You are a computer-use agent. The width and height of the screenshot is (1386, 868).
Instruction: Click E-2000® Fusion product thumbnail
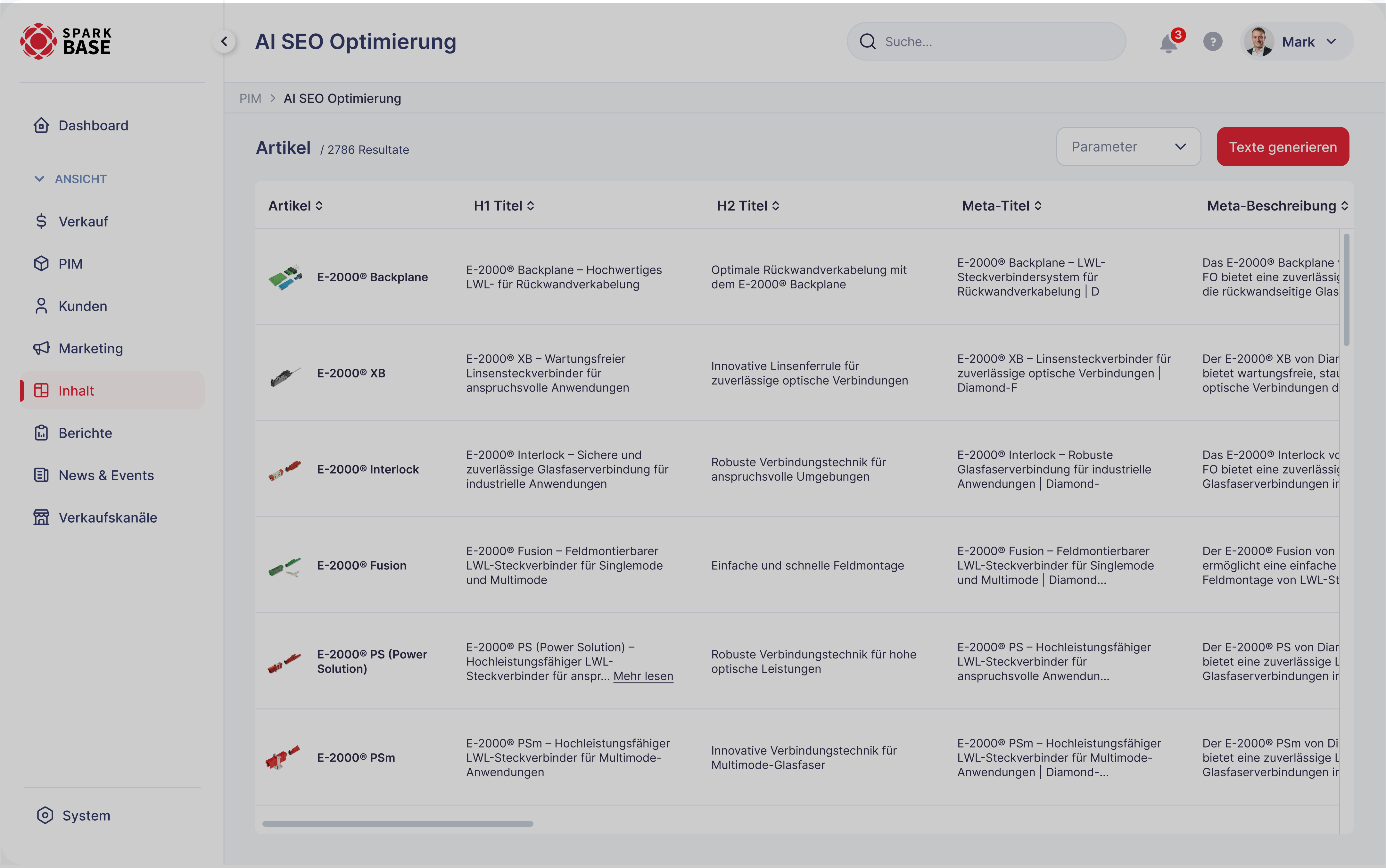285,566
